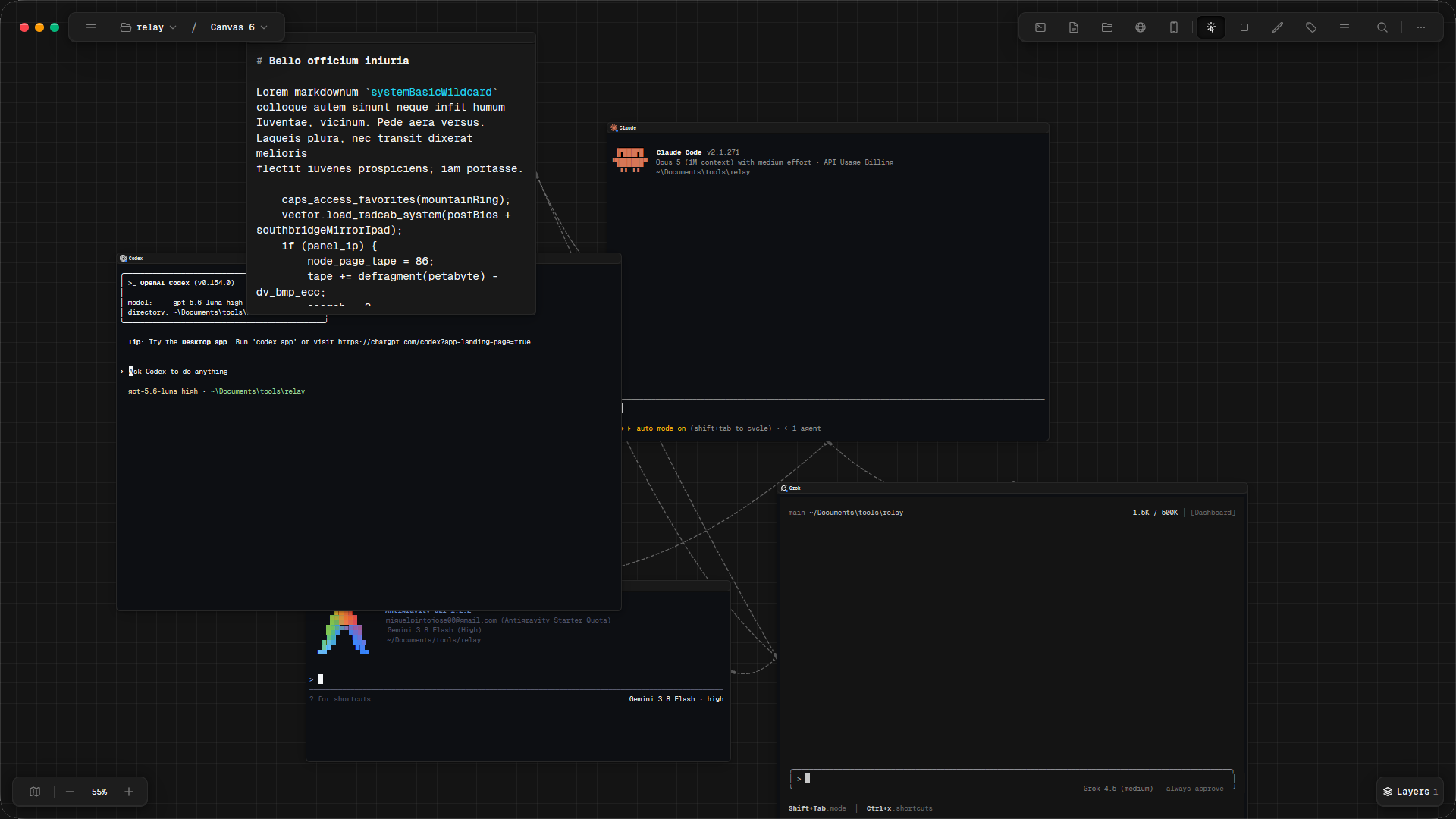Click the systemBasicWildcard inline code

tap(431, 93)
